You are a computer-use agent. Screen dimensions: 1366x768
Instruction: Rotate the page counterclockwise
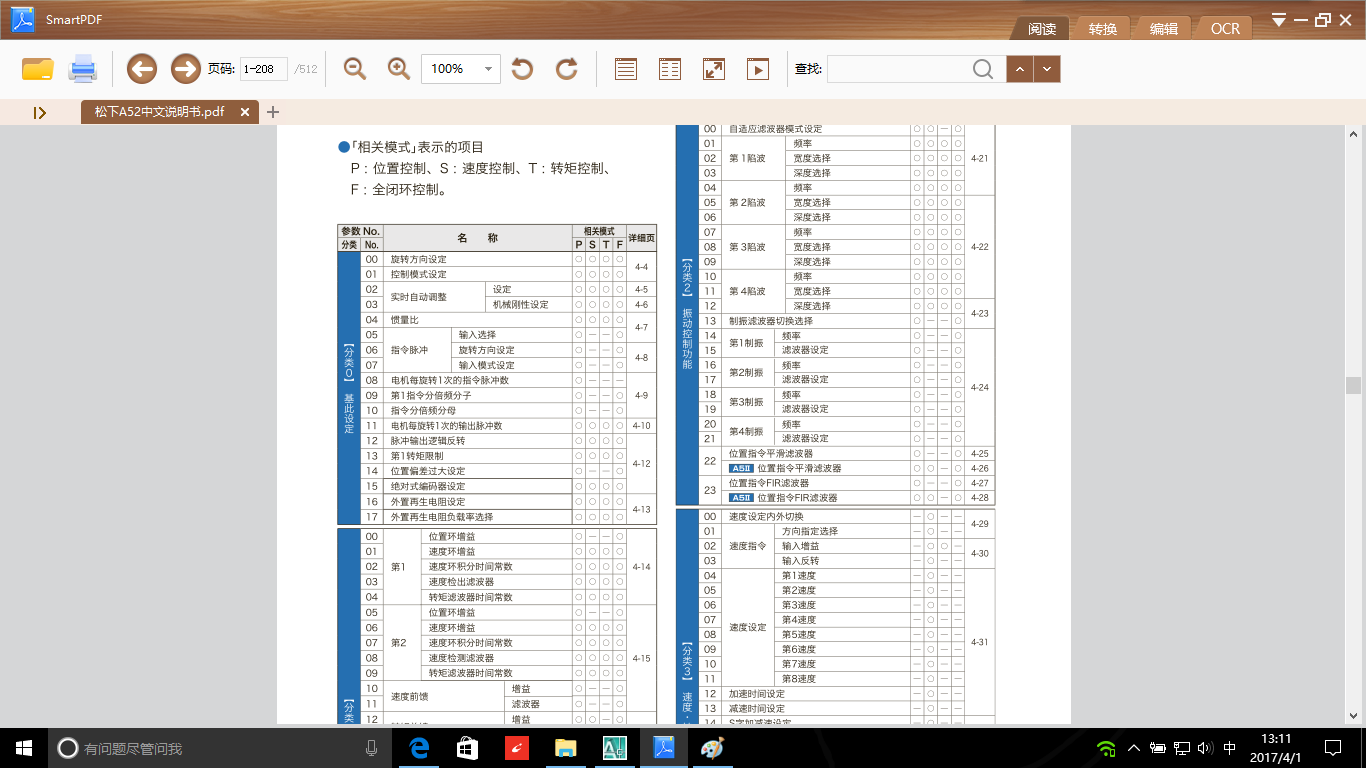coord(522,69)
